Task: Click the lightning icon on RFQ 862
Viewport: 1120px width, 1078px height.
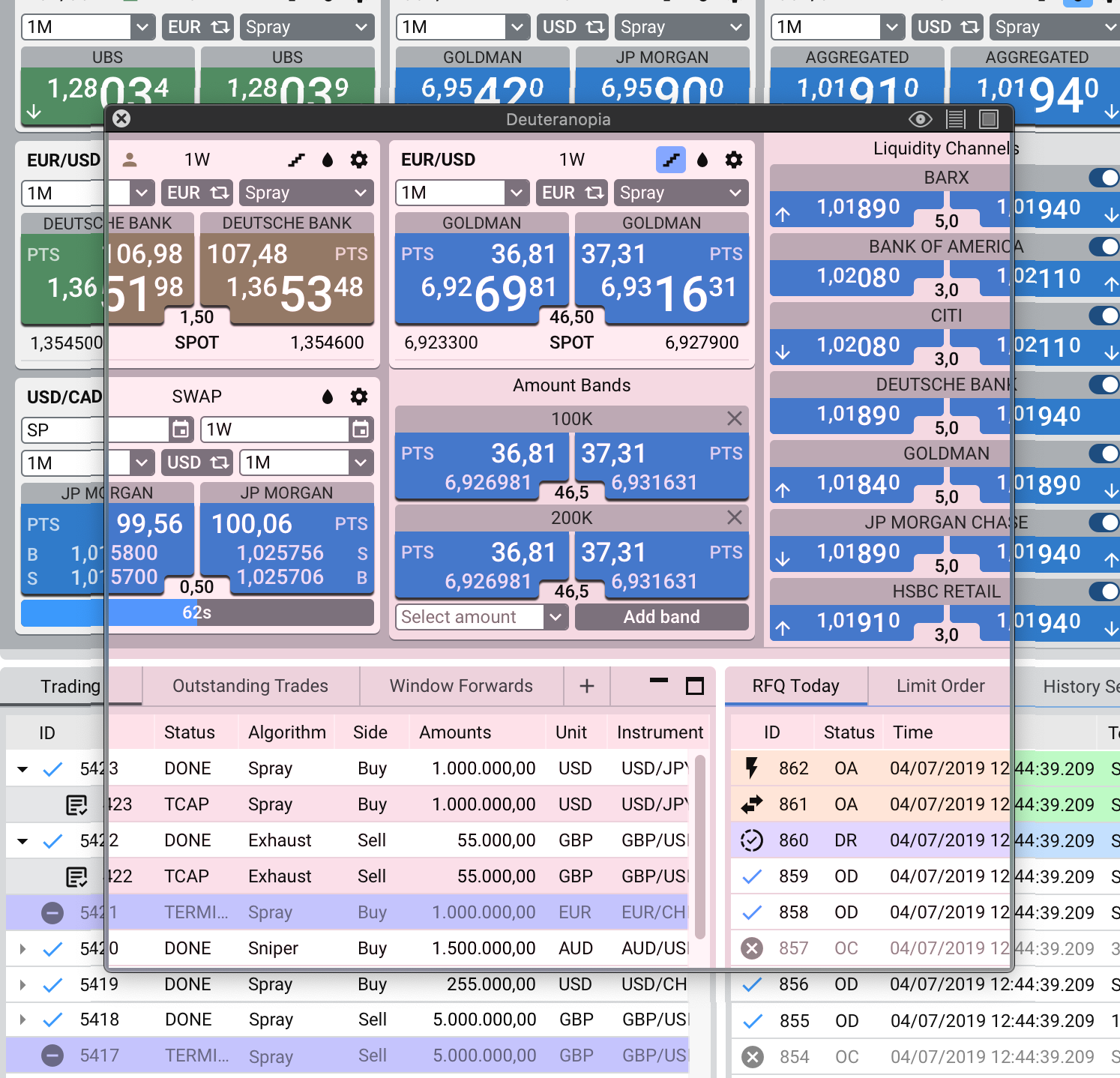Action: pos(751,768)
